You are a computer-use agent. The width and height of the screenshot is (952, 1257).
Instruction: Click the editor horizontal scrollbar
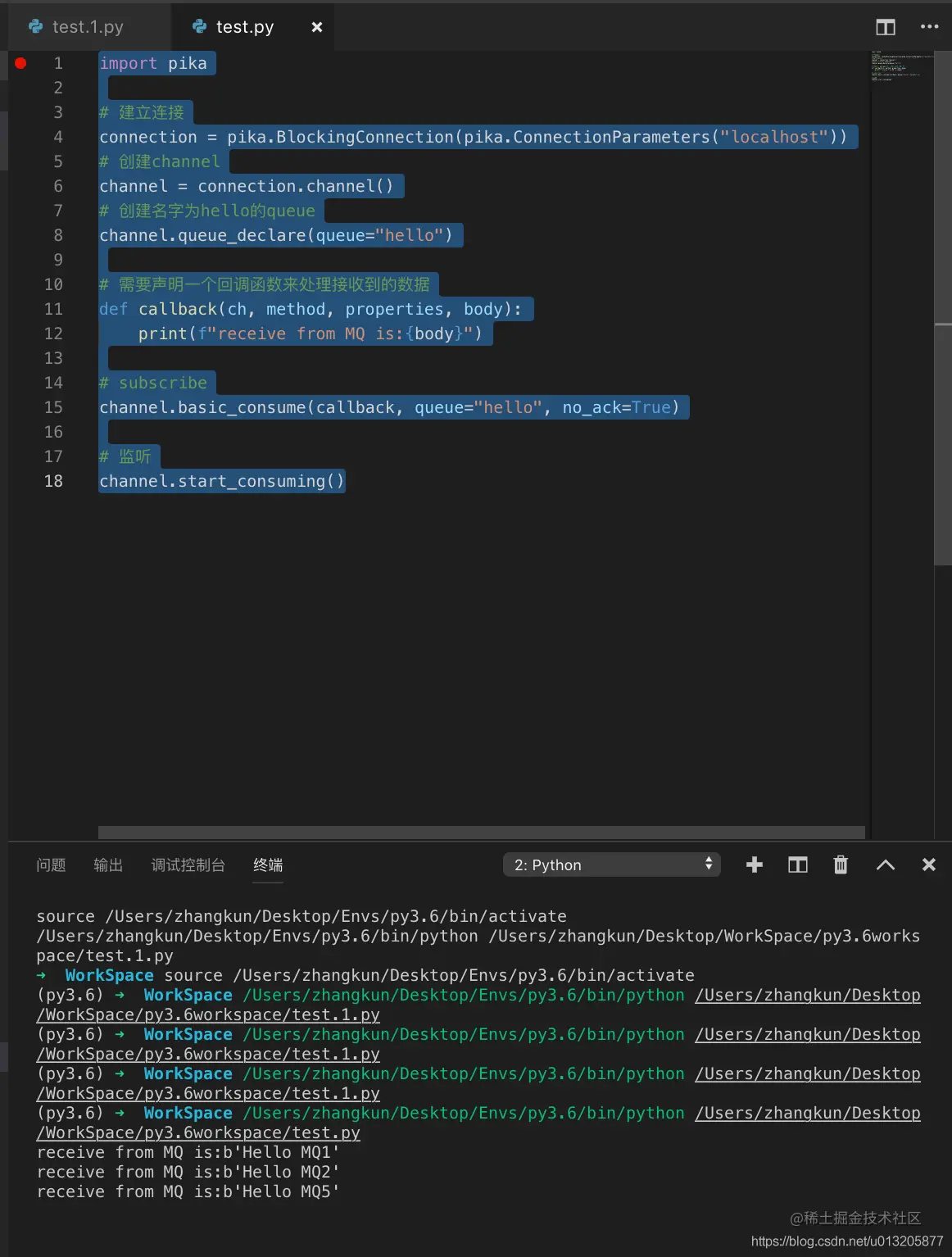coord(482,833)
